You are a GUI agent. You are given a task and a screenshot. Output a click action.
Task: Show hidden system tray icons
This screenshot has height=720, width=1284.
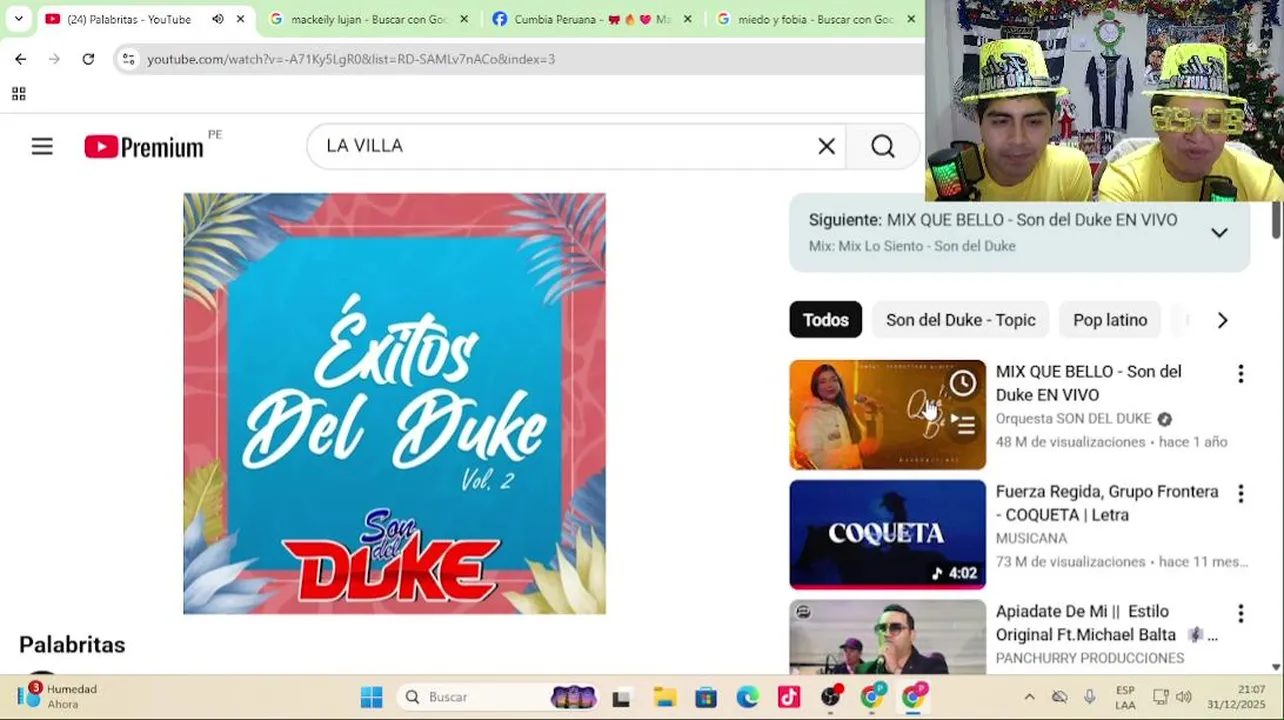pyautogui.click(x=1029, y=697)
